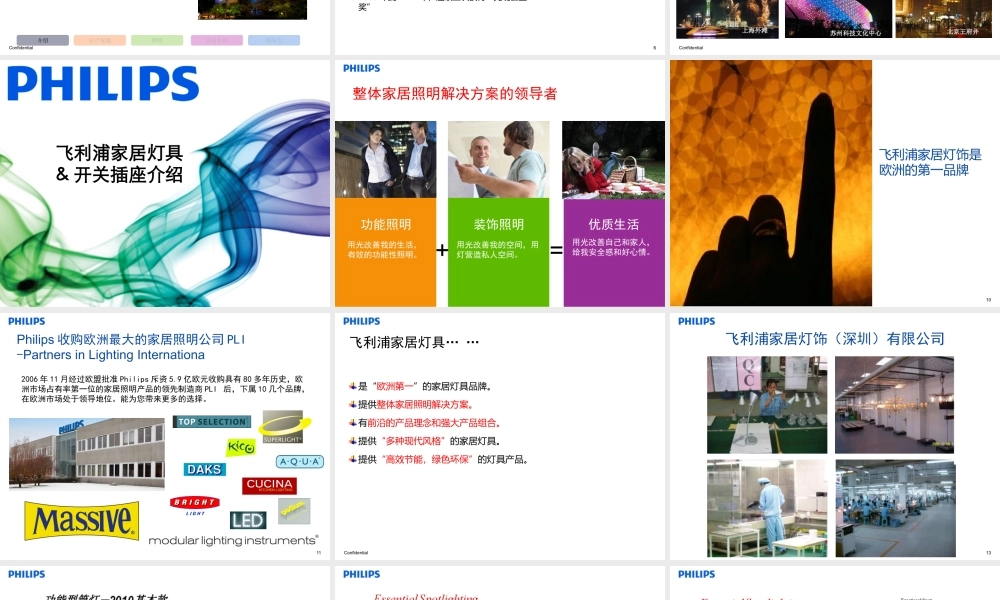Click the gray 介绍 tab on top-left slide
Image resolution: width=1000 pixels, height=600 pixels.
(43, 40)
